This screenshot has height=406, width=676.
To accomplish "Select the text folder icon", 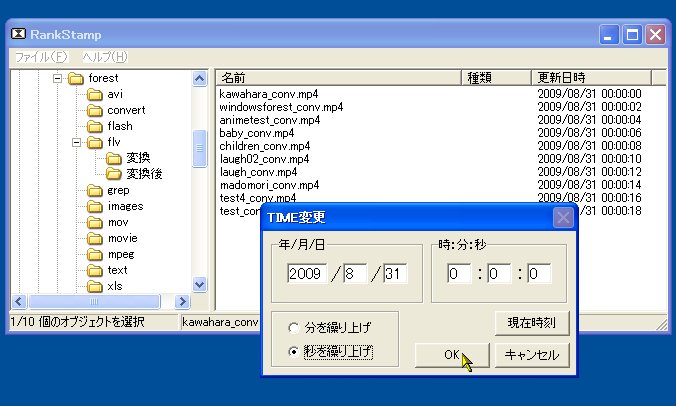I will 95,270.
